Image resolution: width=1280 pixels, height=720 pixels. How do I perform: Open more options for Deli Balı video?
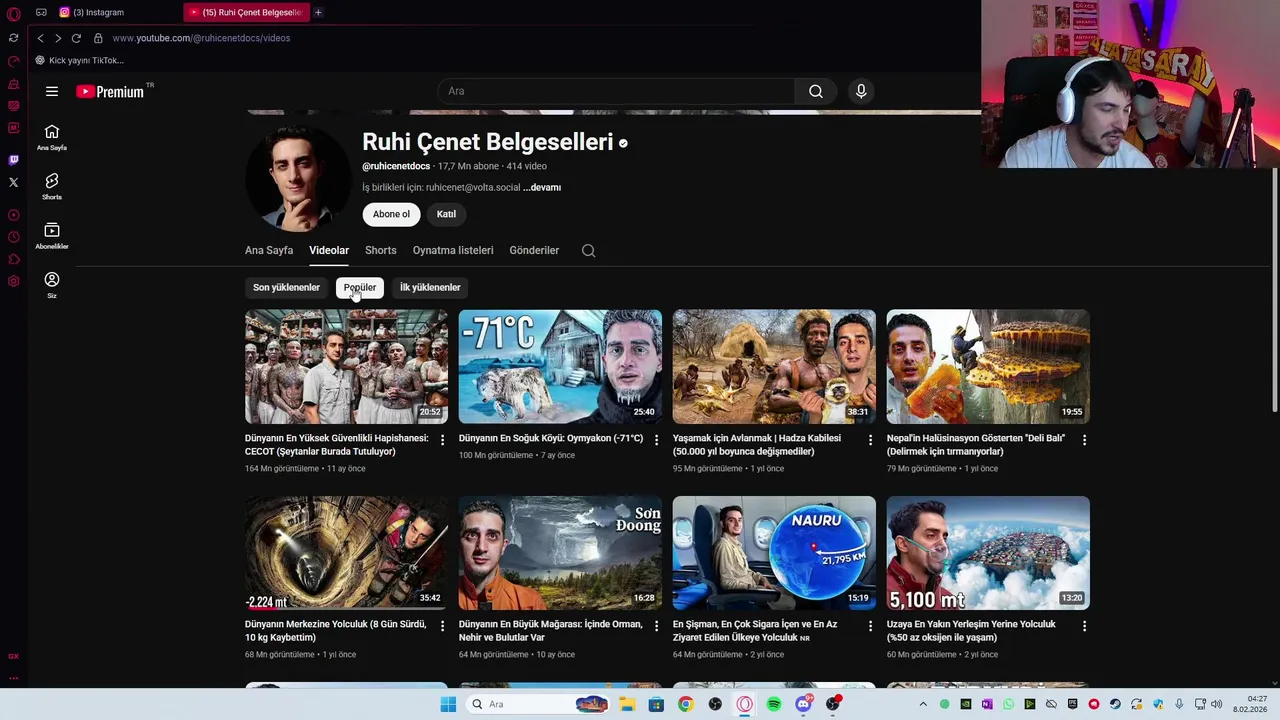click(x=1084, y=440)
